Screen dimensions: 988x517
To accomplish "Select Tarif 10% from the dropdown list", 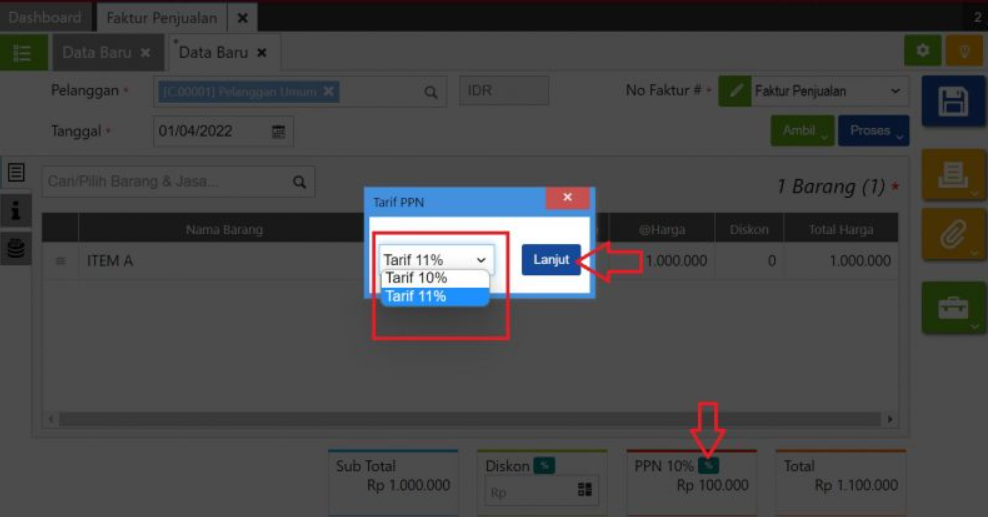I will click(416, 278).
